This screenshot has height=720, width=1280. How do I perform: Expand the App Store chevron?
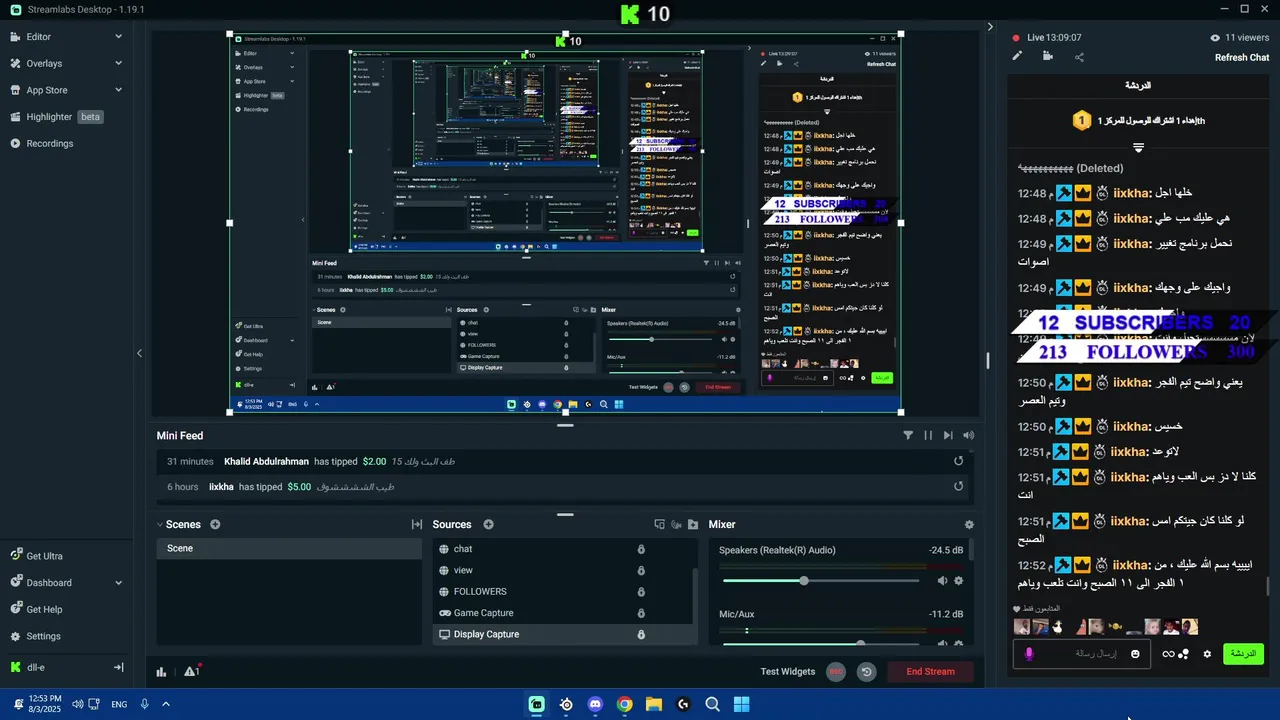click(118, 90)
